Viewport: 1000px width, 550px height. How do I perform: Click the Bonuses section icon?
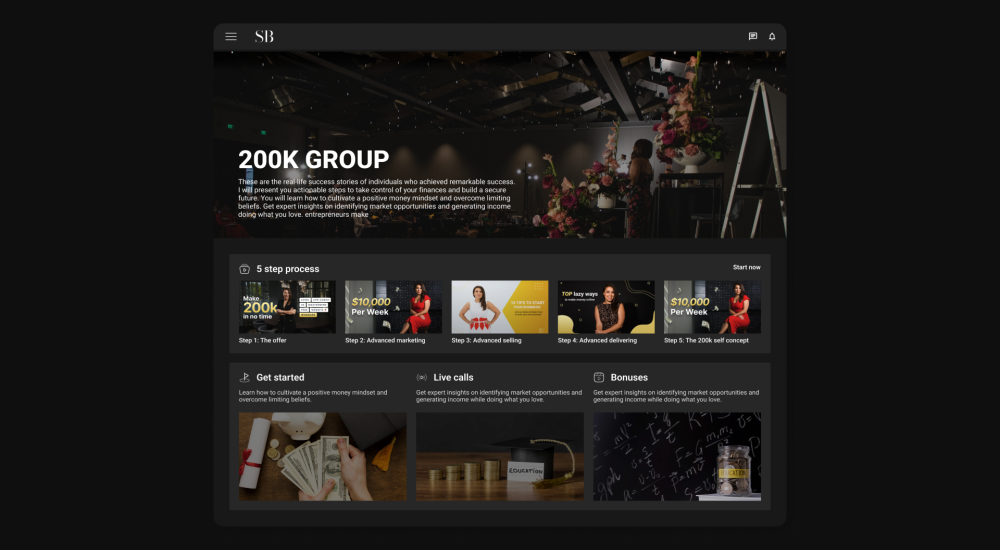point(599,378)
